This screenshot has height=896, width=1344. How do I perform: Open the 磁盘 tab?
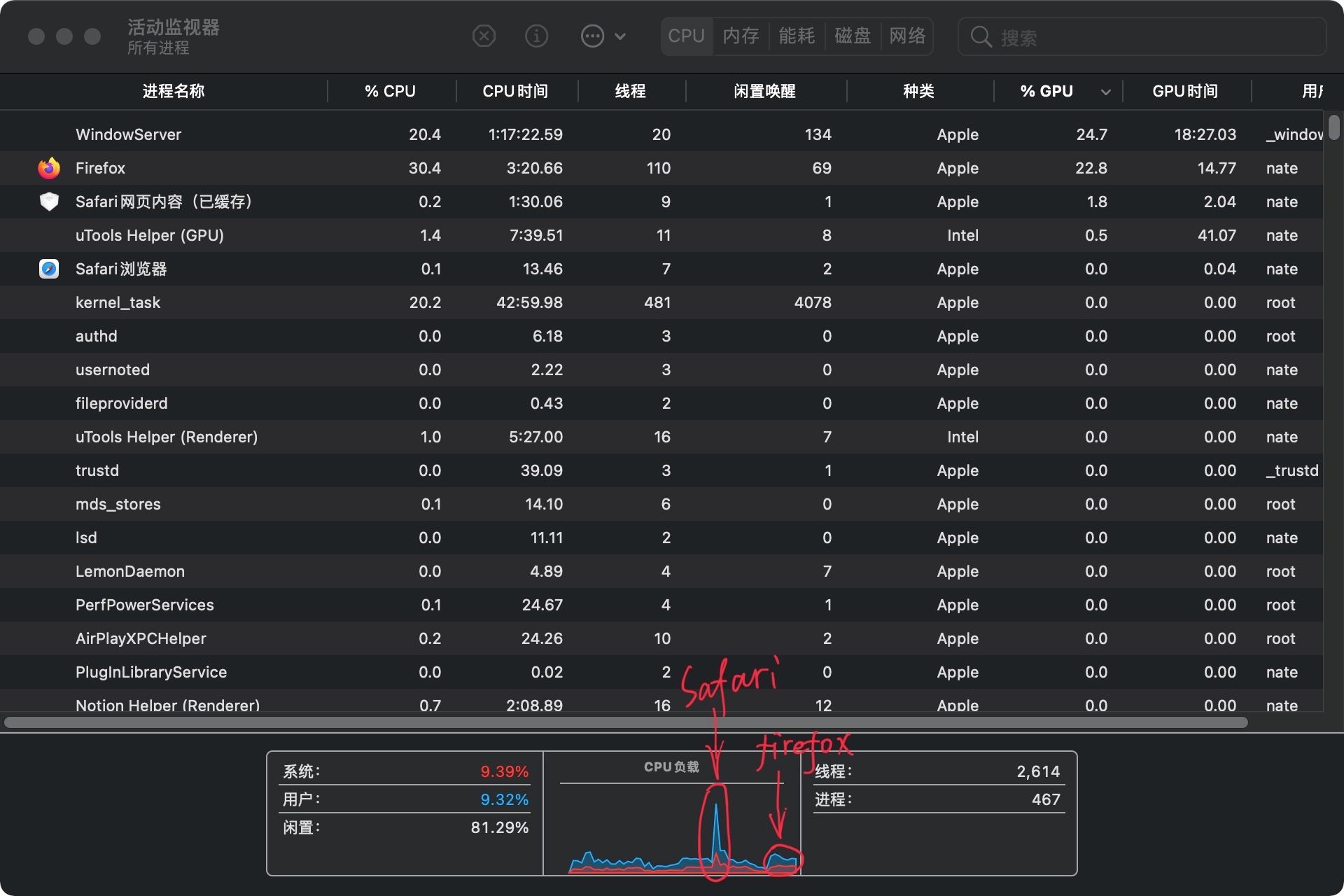[x=852, y=36]
